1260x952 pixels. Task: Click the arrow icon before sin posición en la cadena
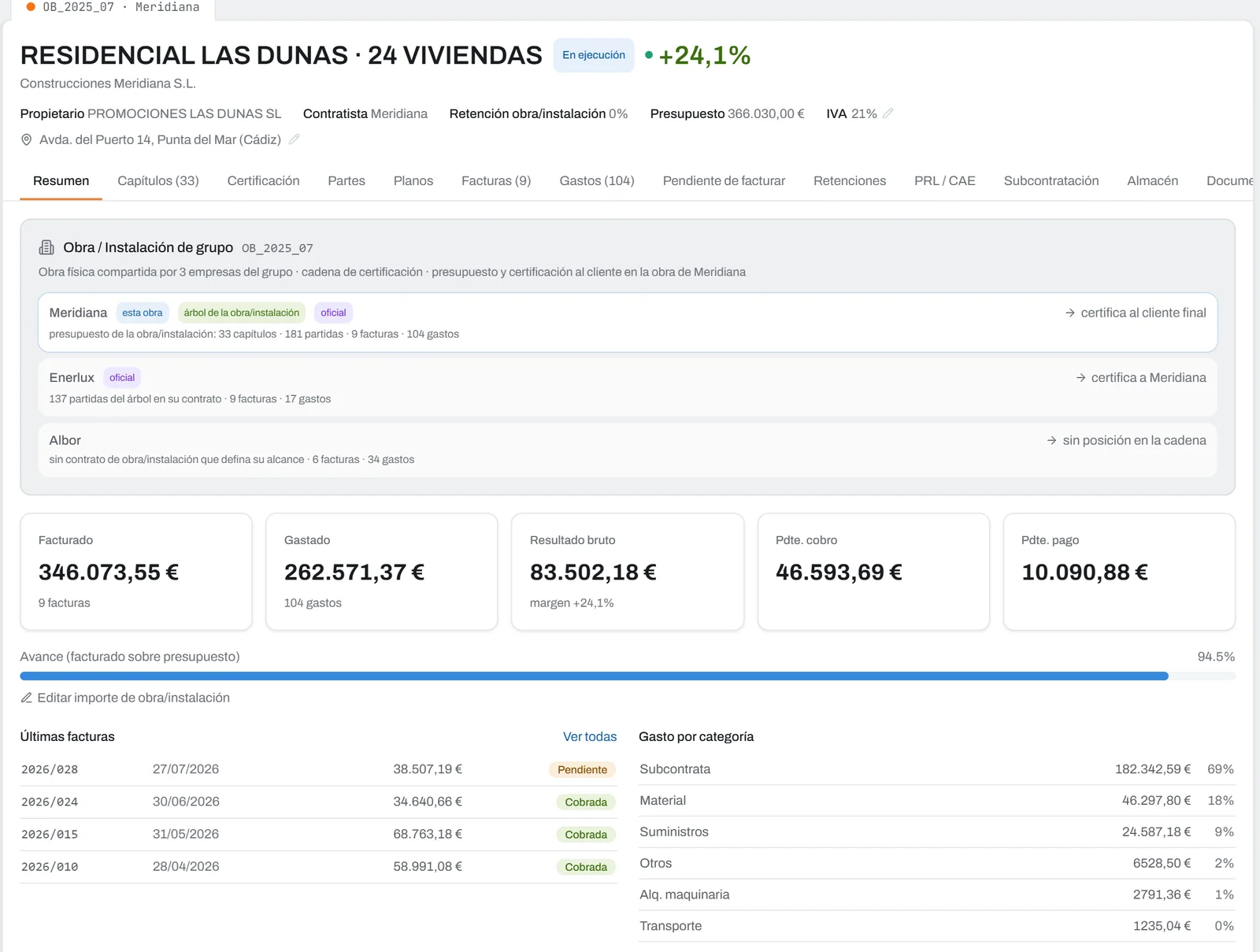tap(1052, 440)
